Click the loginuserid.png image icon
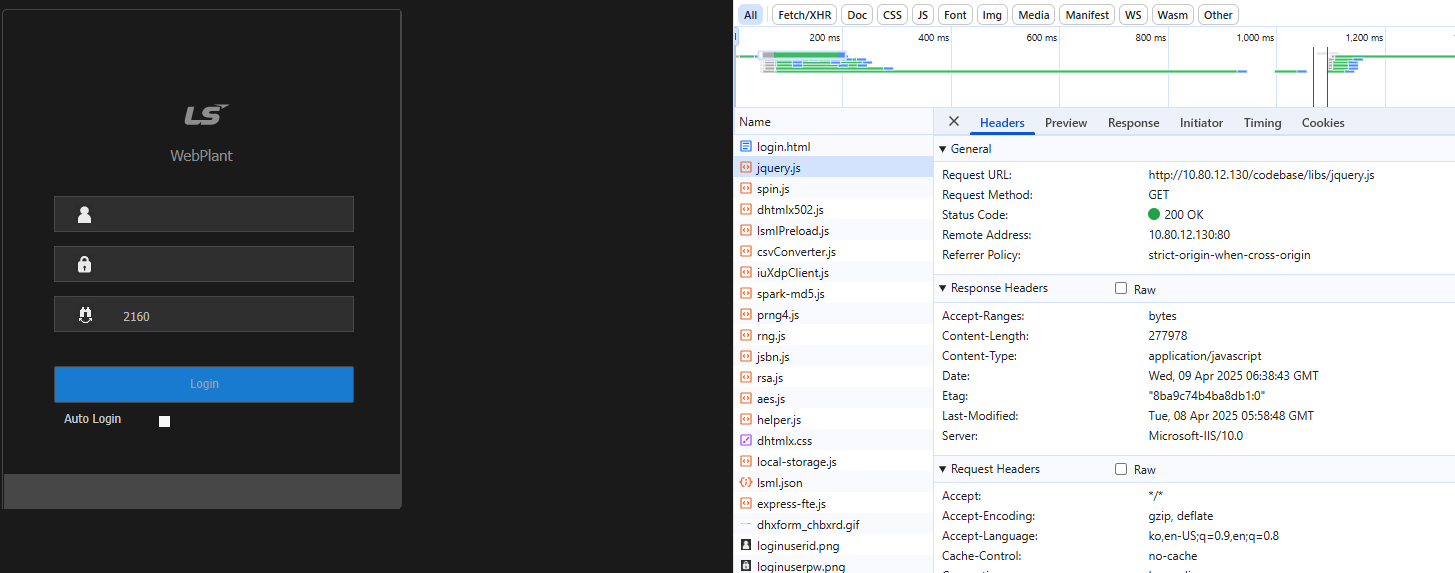 point(745,546)
